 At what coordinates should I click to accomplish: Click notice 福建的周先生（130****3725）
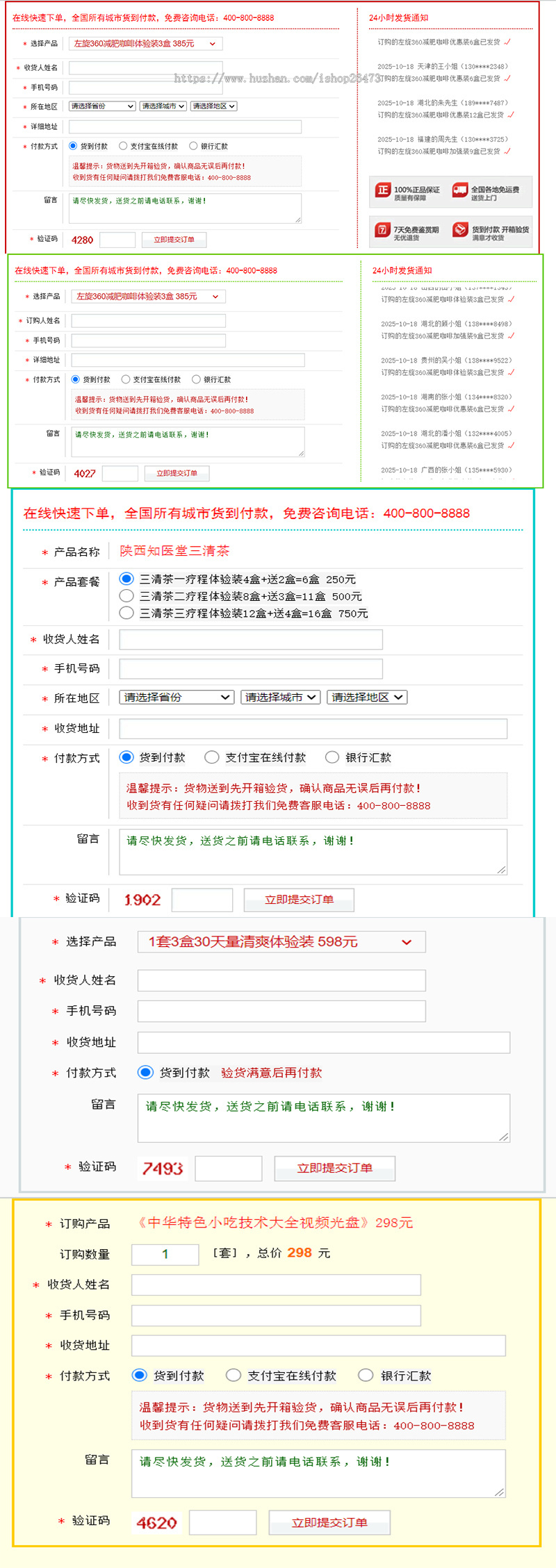coord(443,140)
